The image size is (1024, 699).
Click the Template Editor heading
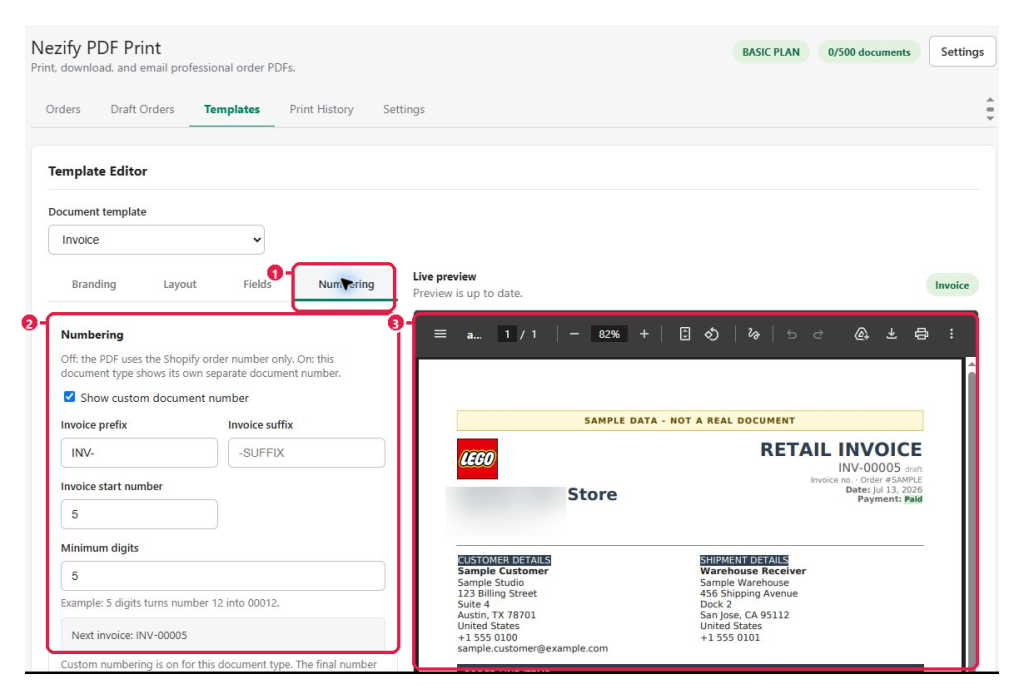[97, 171]
